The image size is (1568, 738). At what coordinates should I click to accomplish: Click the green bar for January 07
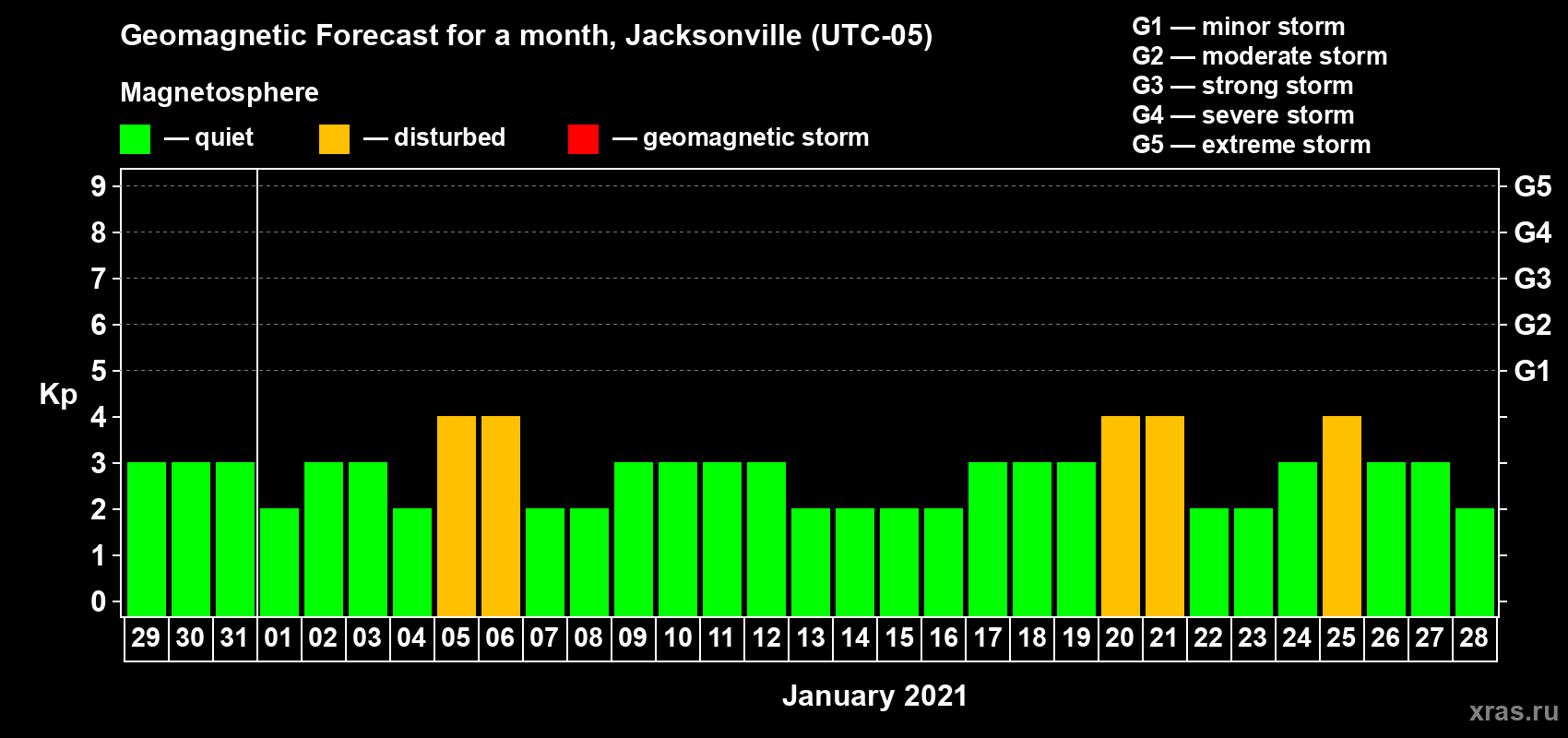pyautogui.click(x=545, y=562)
